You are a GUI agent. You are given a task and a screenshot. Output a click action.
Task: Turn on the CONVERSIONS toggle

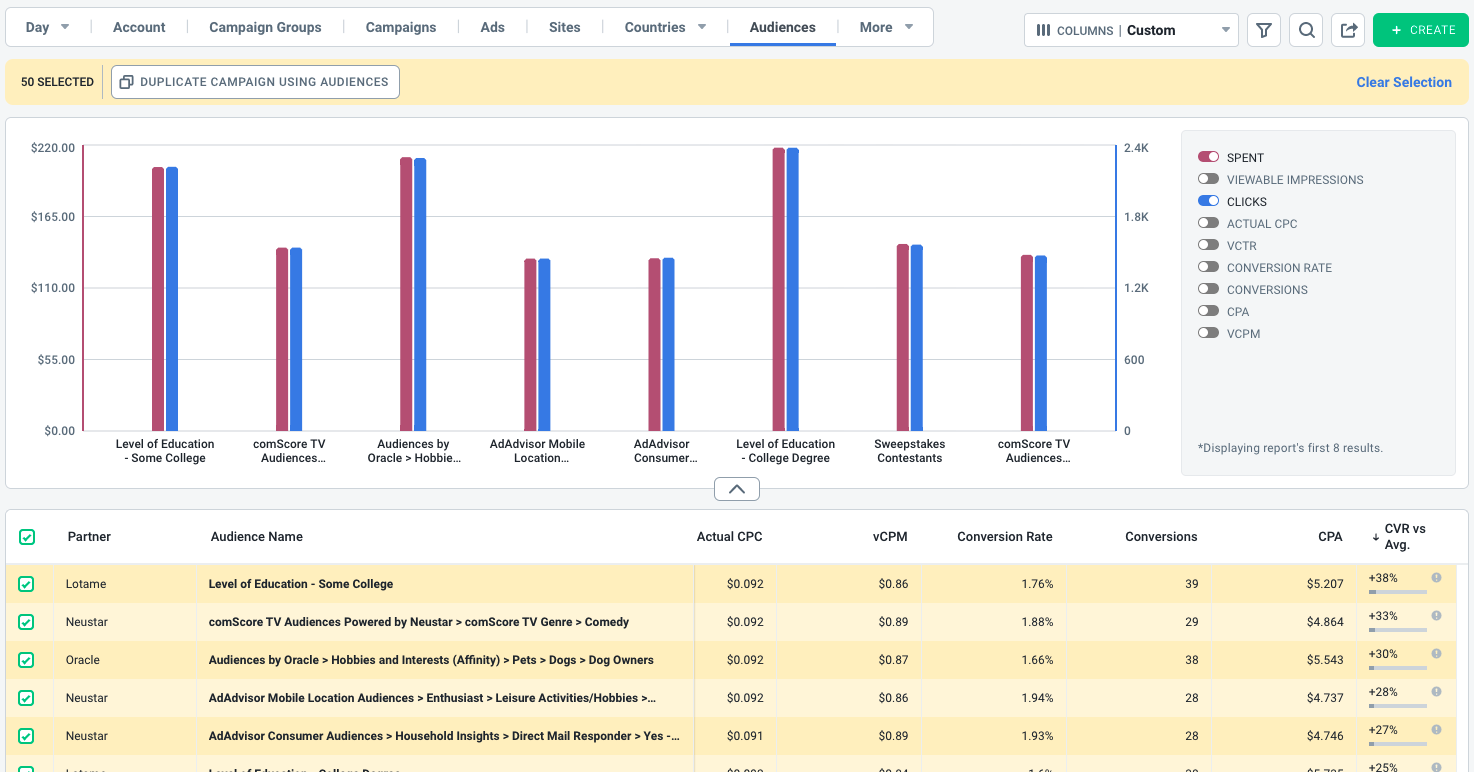point(1208,289)
